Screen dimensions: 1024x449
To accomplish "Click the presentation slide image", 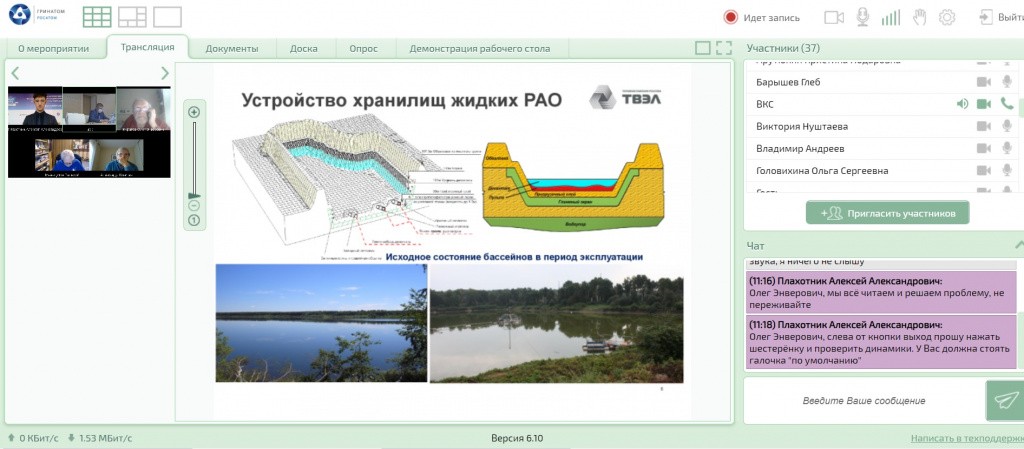I will point(453,241).
